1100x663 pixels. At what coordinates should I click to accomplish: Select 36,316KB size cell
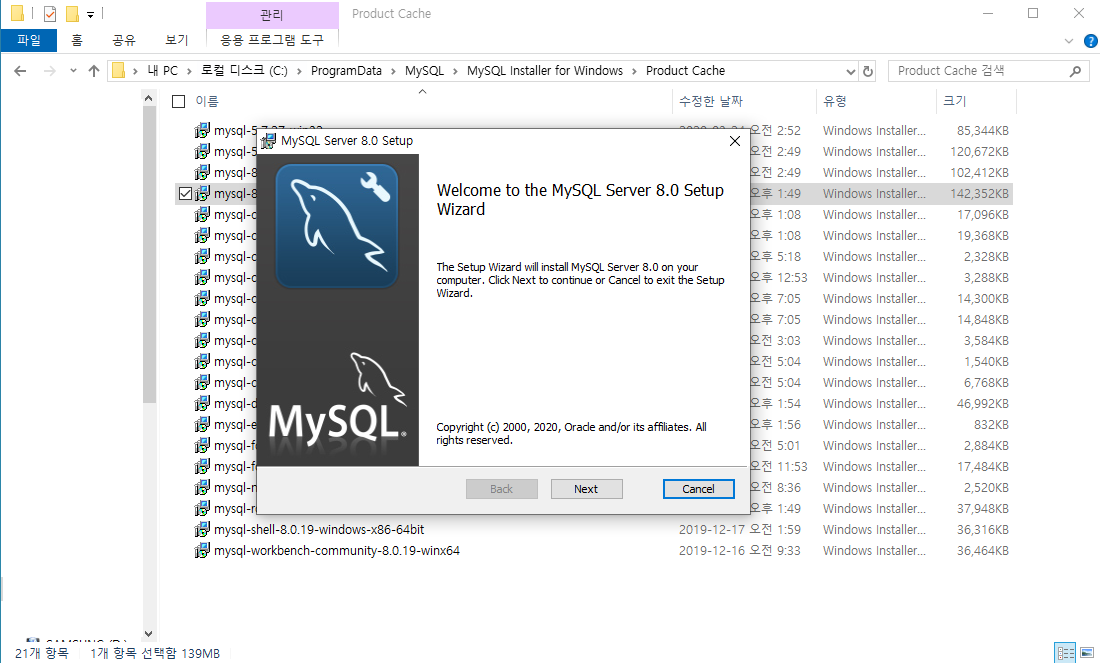point(982,530)
